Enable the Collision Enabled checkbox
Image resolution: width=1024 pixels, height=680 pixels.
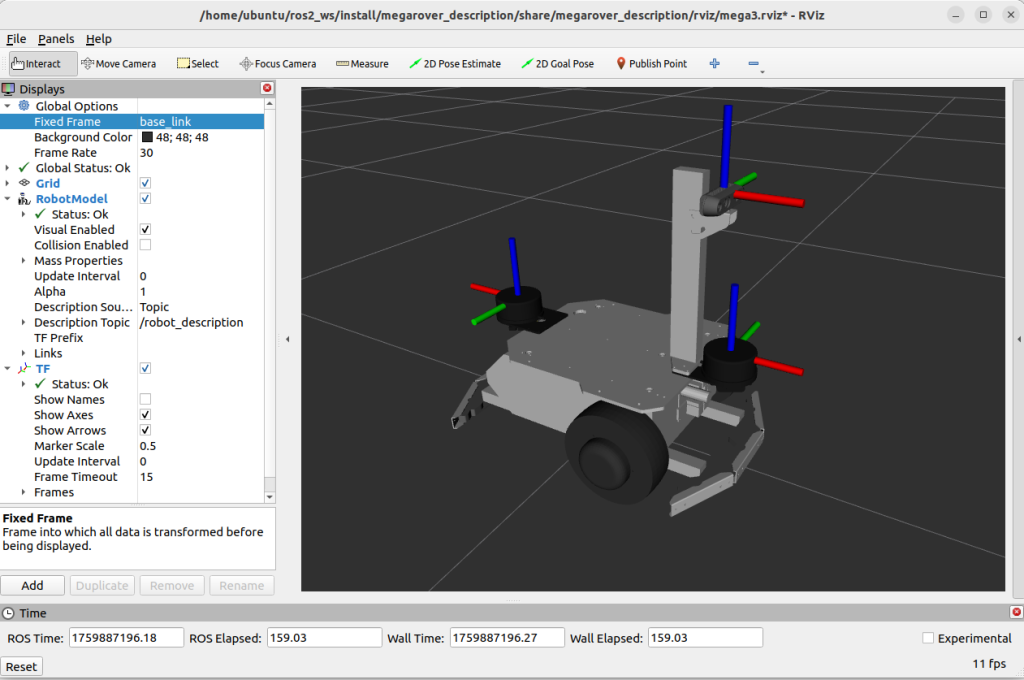pos(145,245)
